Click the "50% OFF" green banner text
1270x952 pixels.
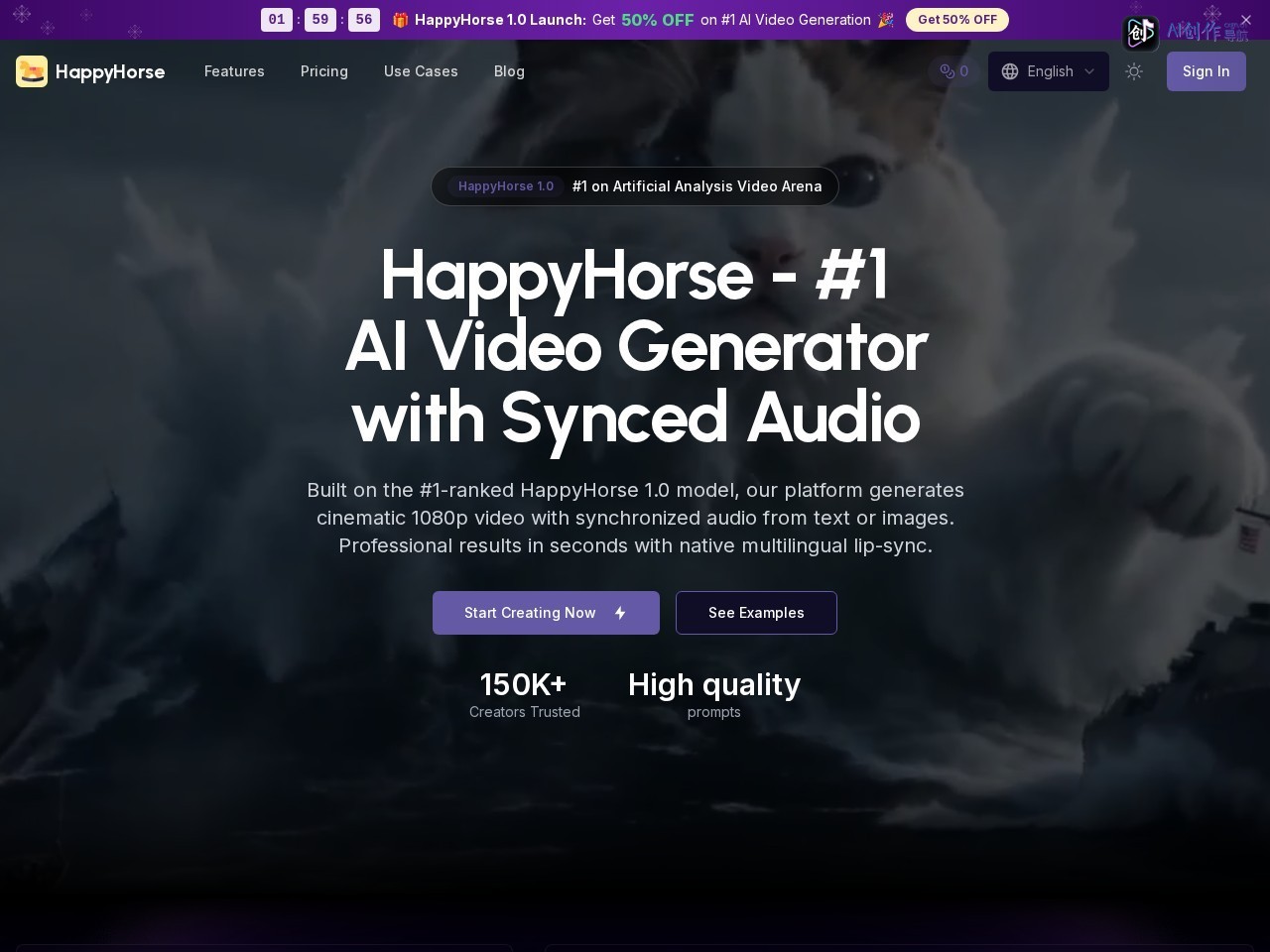click(658, 20)
